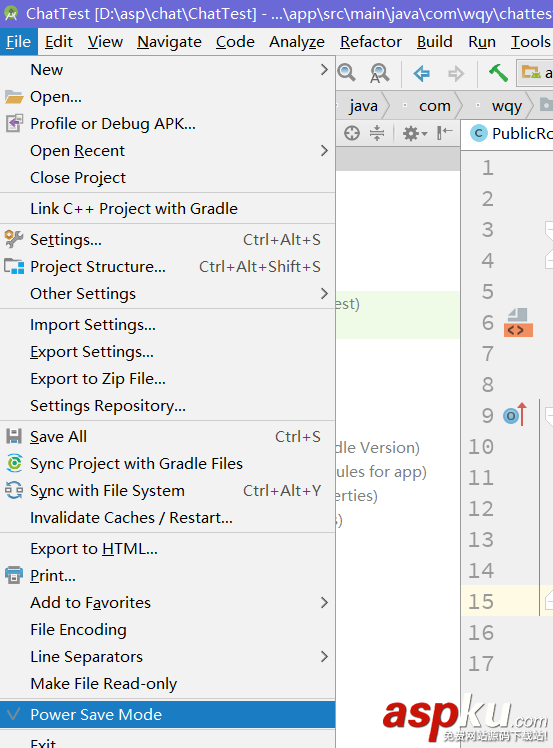Click the hide panel icon beside the gear

click(x=444, y=133)
